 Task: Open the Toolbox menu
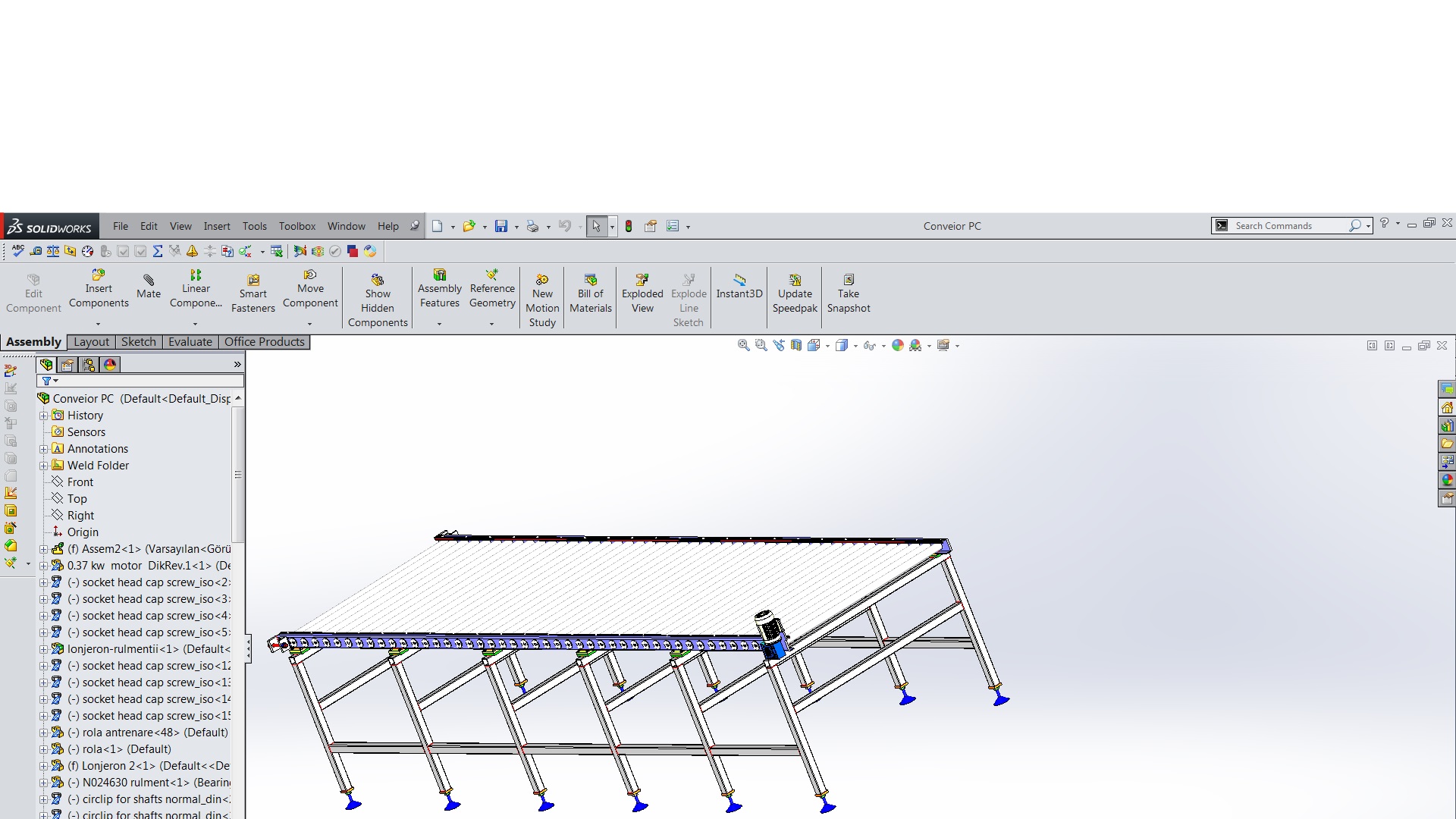click(x=297, y=226)
